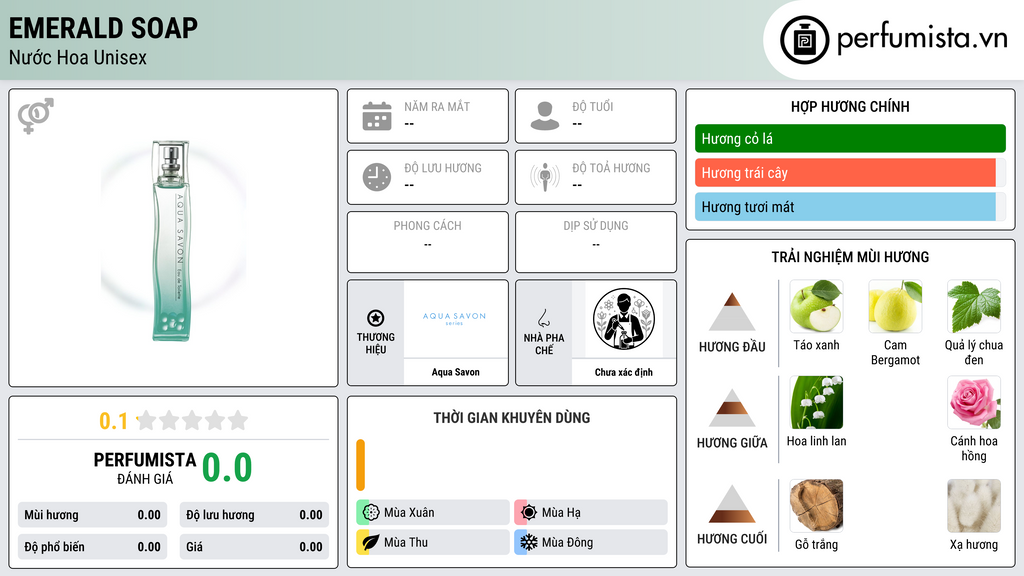1024x576 pixels.
Task: Click the person icon for Độ tuổi
Action: click(x=545, y=116)
